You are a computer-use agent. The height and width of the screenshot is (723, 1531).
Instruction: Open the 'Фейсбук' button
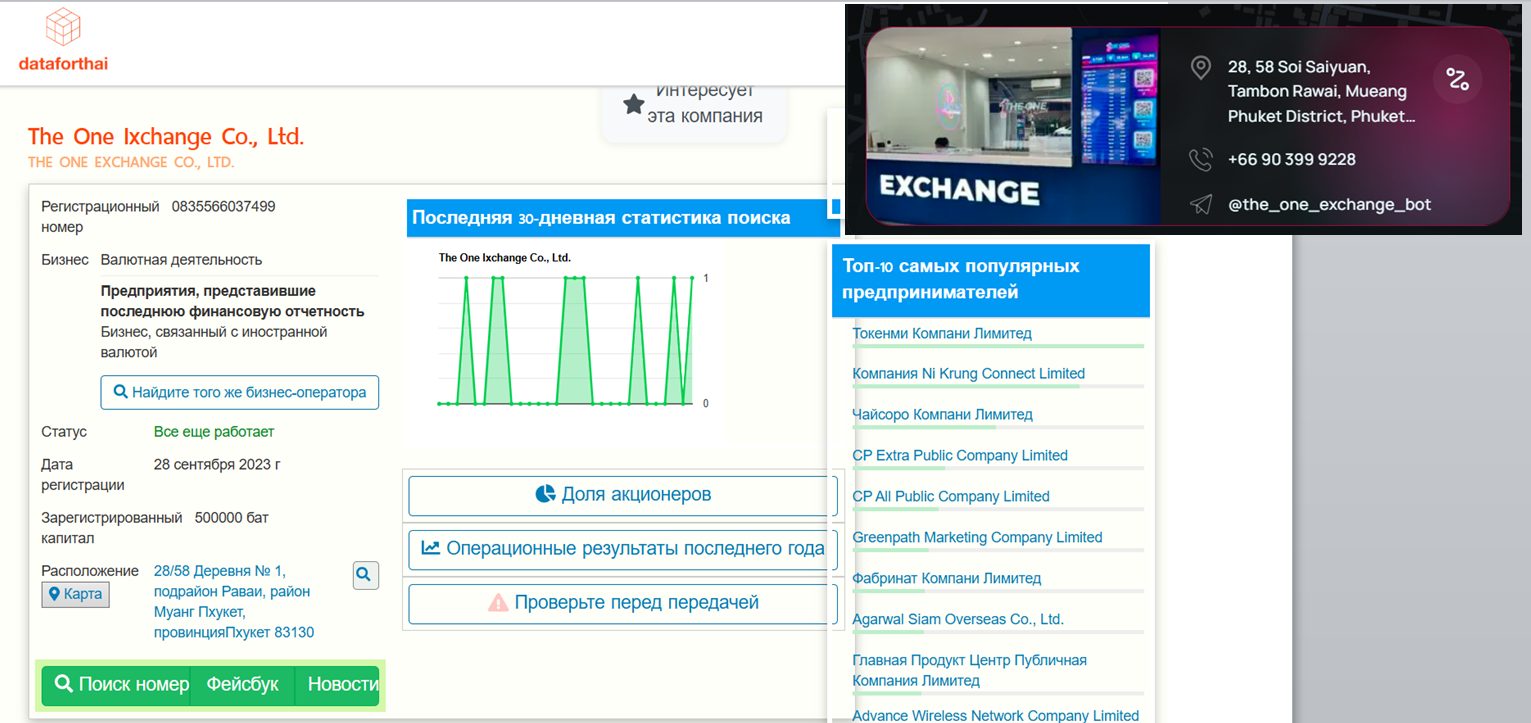tap(243, 685)
